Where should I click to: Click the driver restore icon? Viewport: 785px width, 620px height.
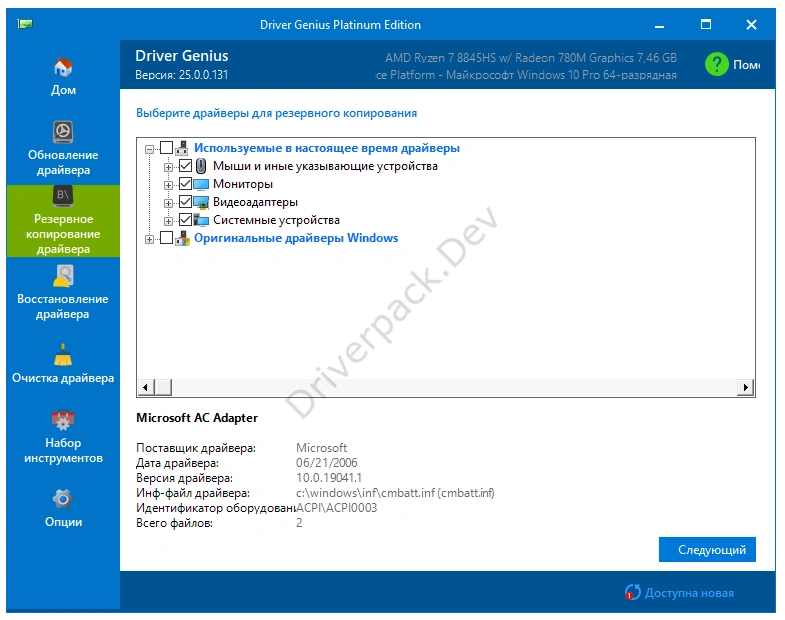(63, 275)
